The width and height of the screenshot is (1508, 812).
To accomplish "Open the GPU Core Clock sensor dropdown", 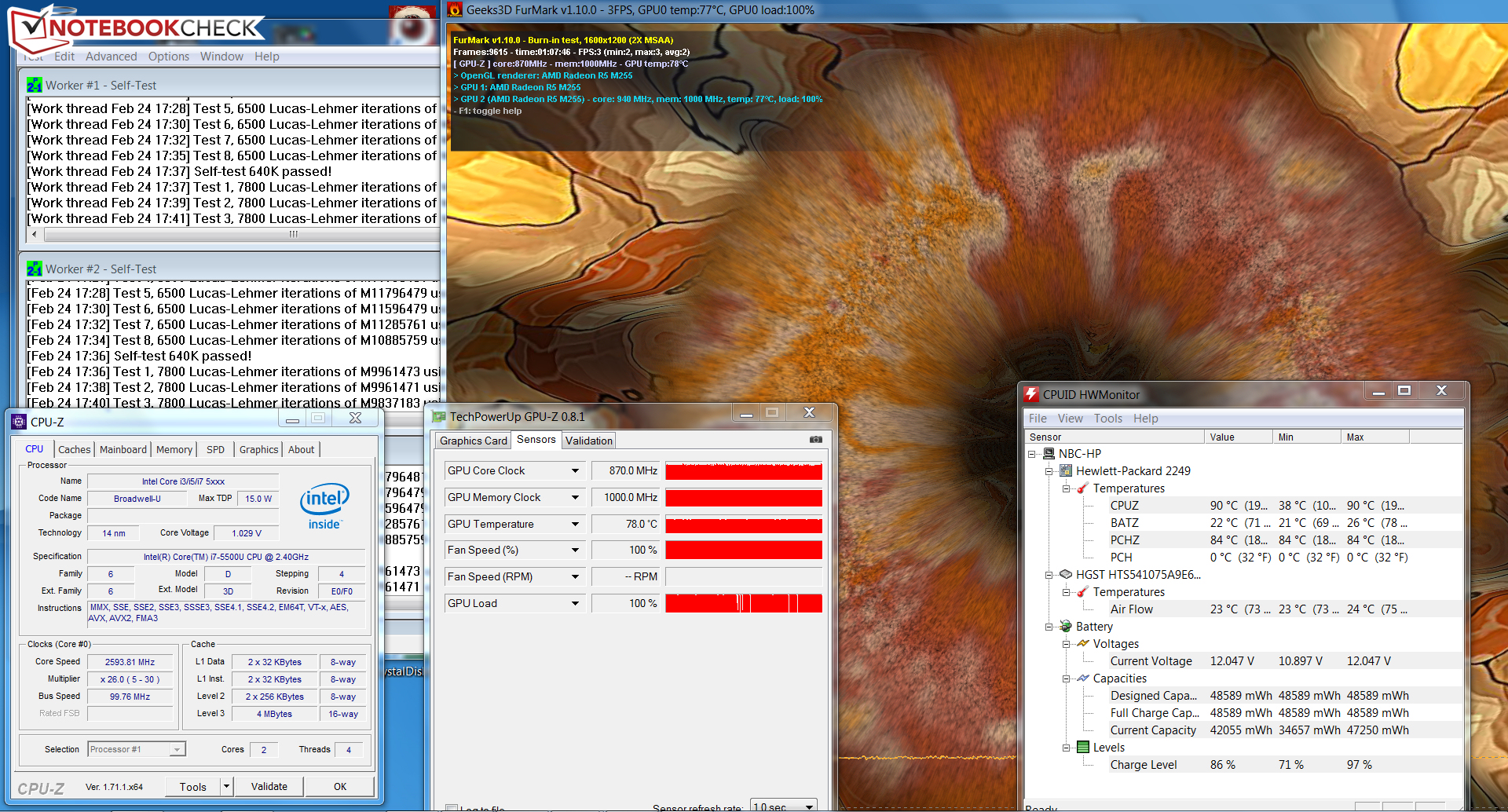I will (x=575, y=471).
